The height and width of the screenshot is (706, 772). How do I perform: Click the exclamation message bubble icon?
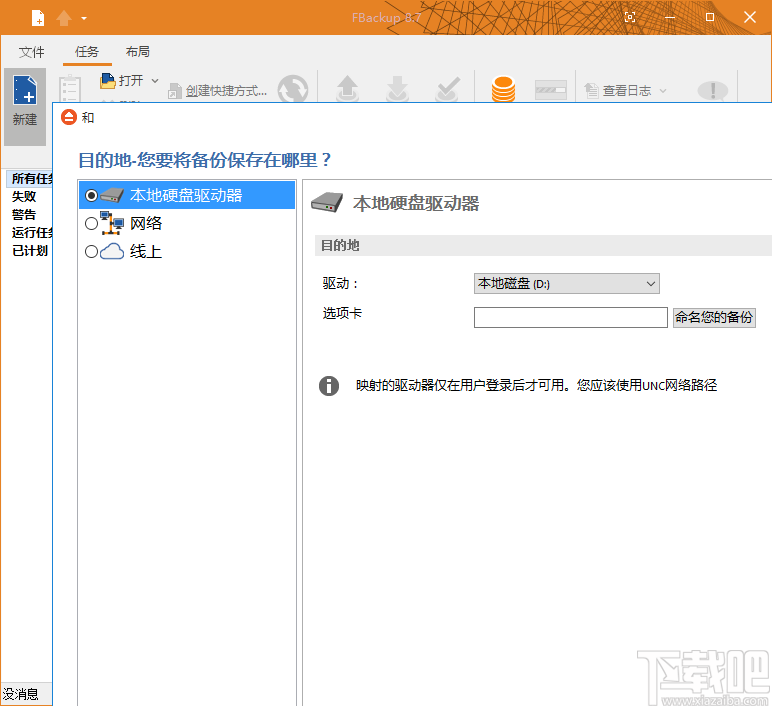click(712, 90)
